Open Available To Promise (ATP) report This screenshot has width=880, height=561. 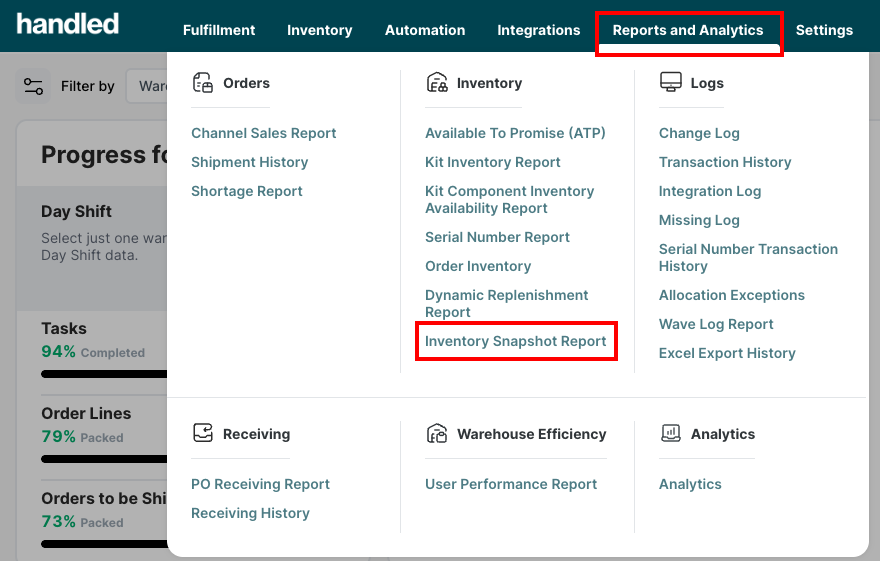515,133
